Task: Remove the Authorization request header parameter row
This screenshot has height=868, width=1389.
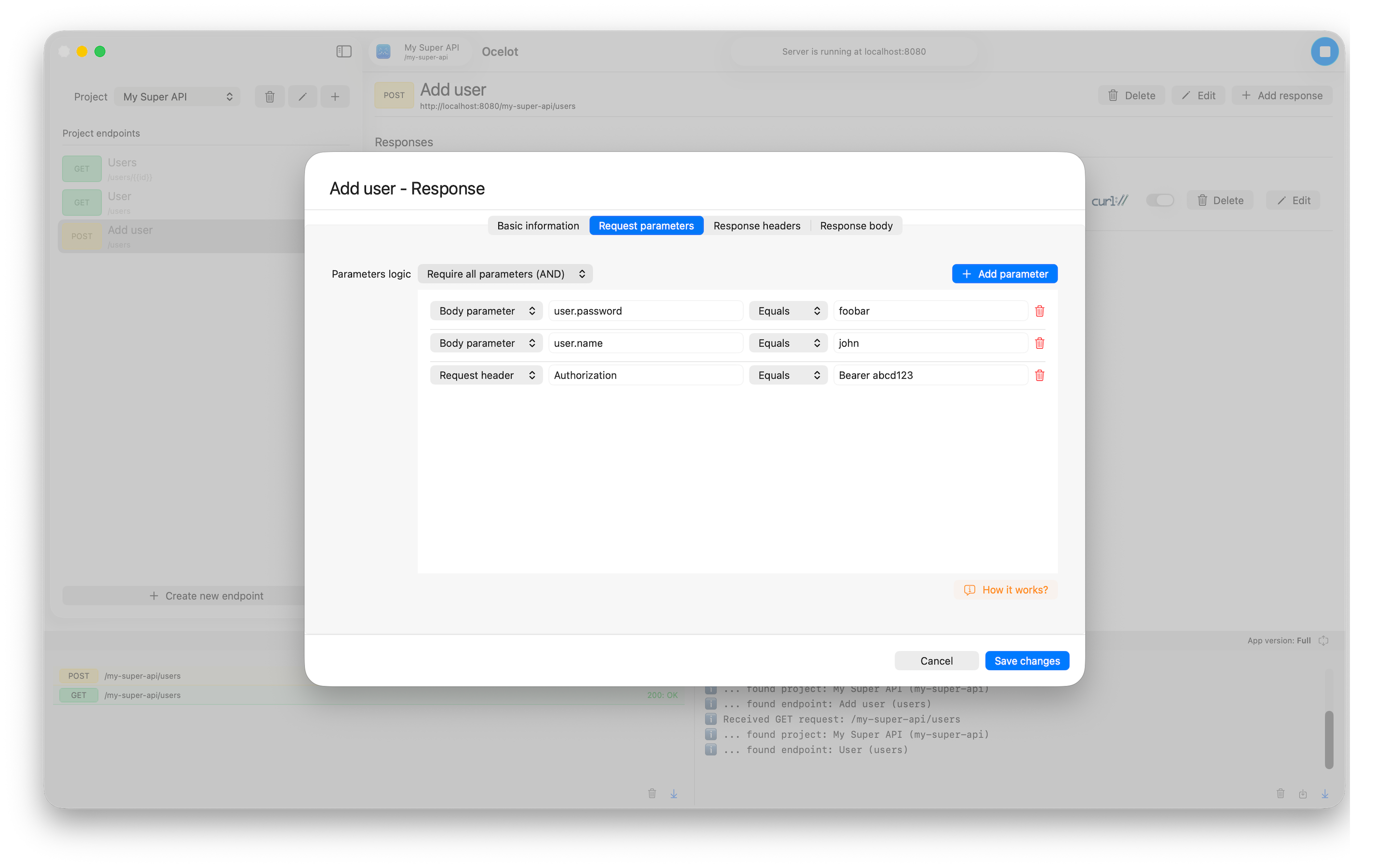Action: pyautogui.click(x=1039, y=375)
